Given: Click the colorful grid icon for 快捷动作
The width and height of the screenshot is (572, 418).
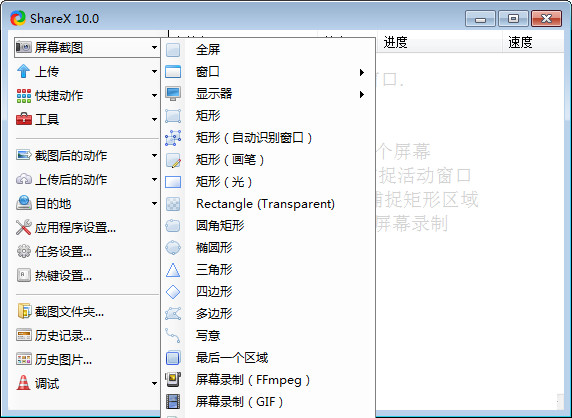Looking at the screenshot, I should pos(24,96).
